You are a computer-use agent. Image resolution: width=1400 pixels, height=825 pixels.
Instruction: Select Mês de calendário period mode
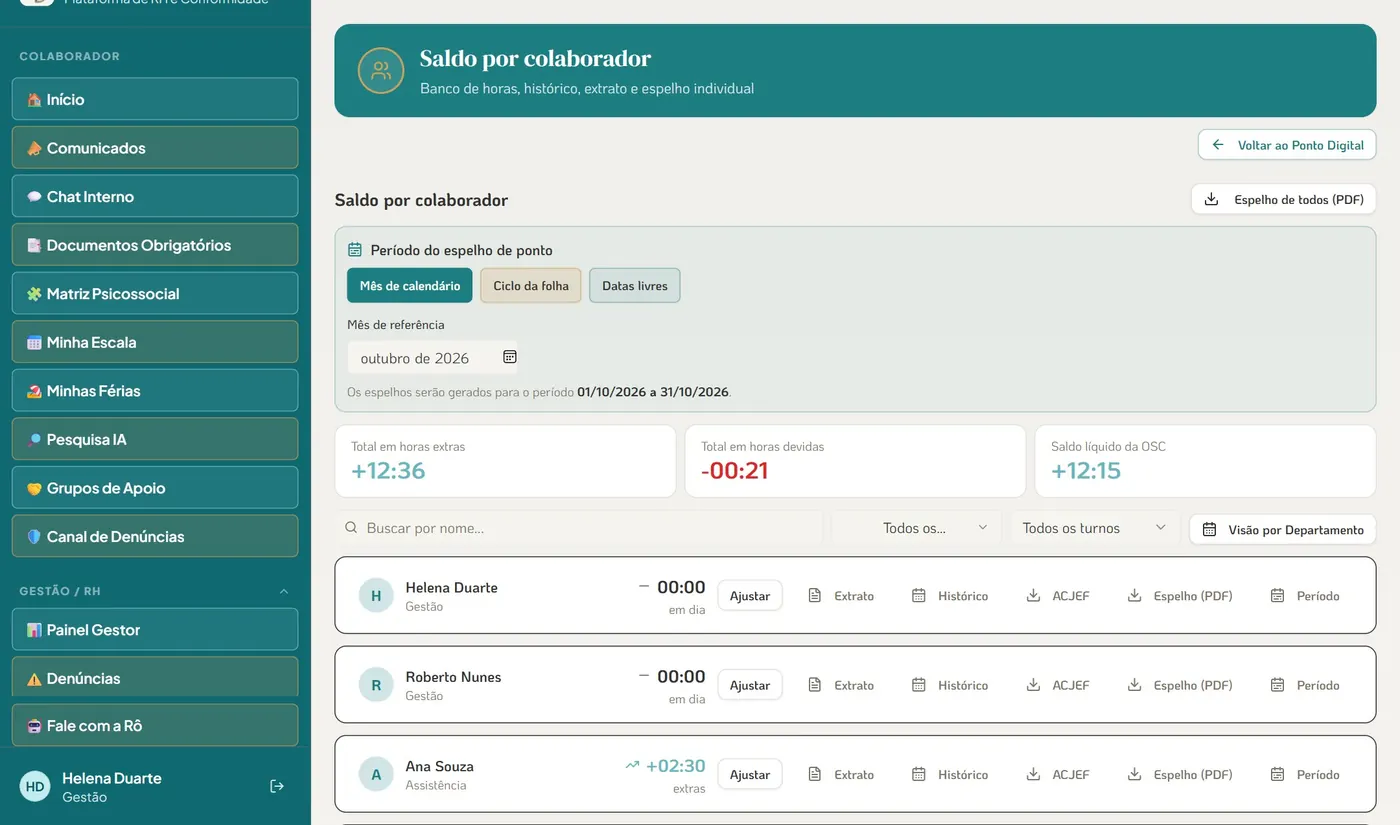coord(410,285)
